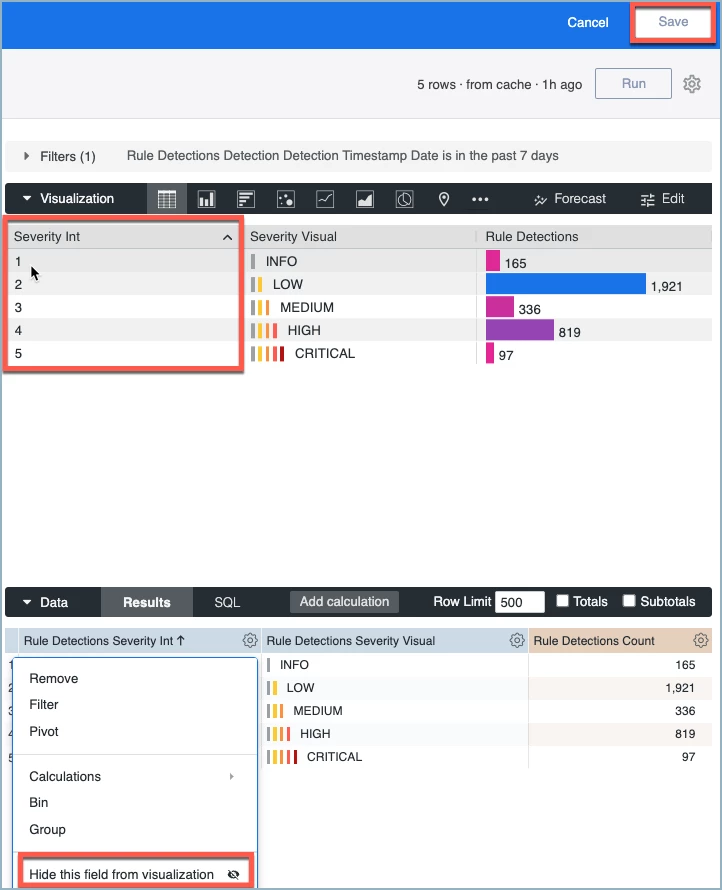The image size is (722, 890).
Task: Hide this field from visualization
Action: [135, 874]
